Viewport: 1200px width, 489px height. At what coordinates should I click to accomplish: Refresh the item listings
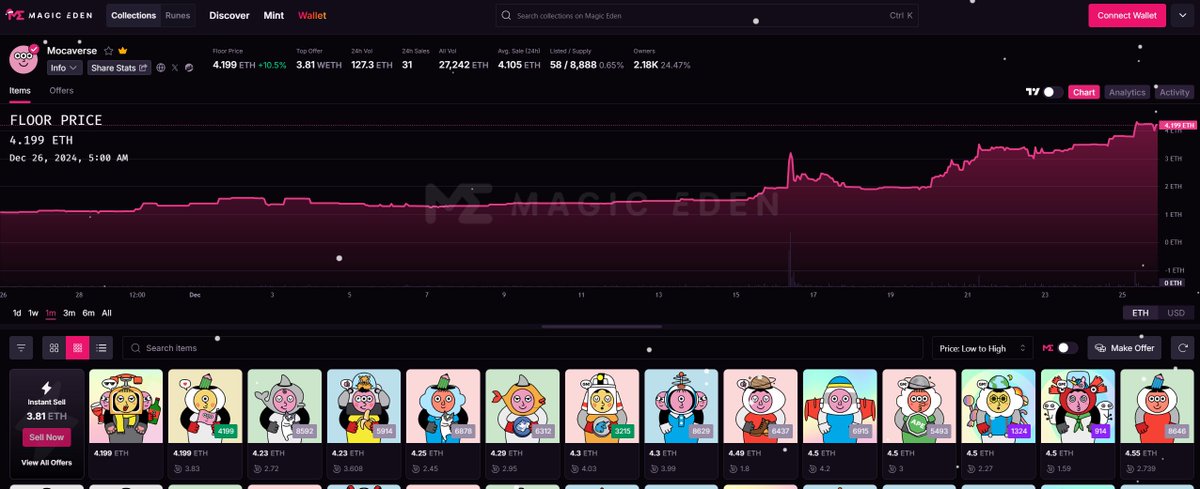(1184, 348)
